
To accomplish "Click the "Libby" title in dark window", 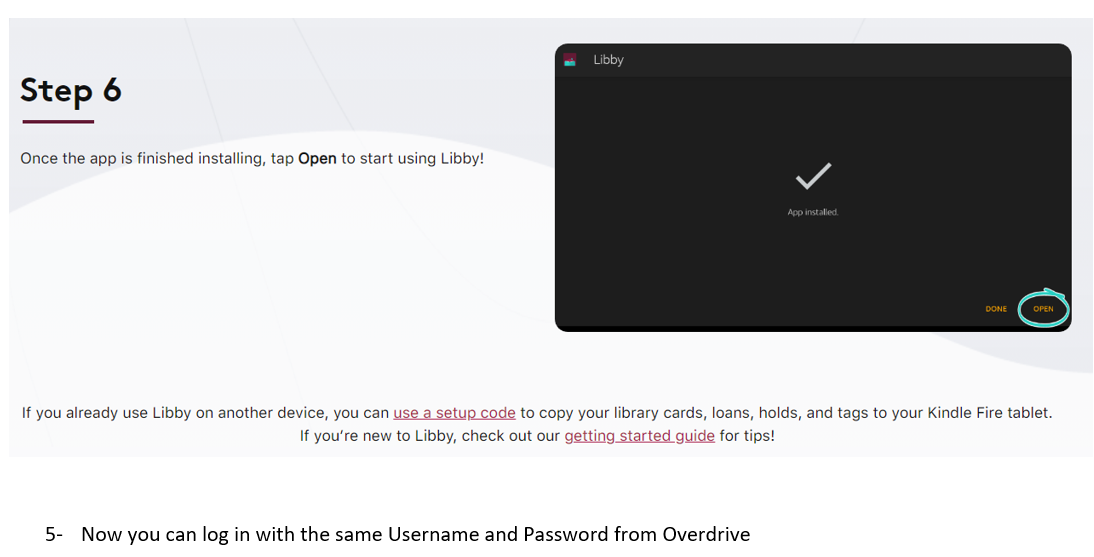I will click(x=608, y=60).
